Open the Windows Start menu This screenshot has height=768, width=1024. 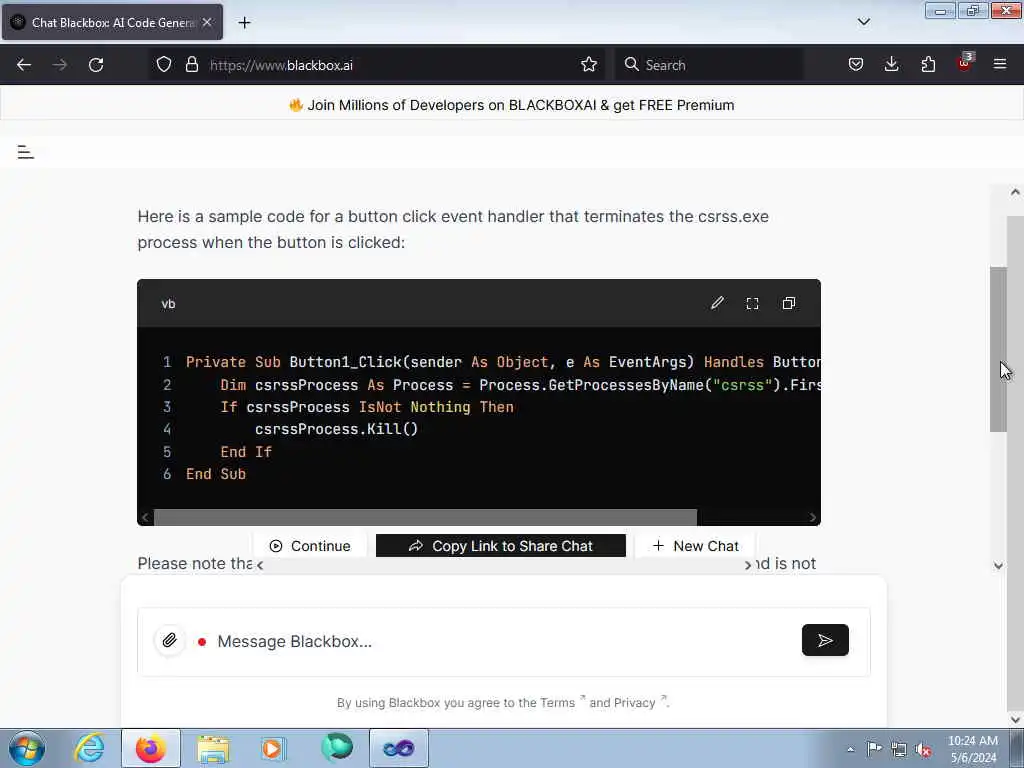(27, 748)
